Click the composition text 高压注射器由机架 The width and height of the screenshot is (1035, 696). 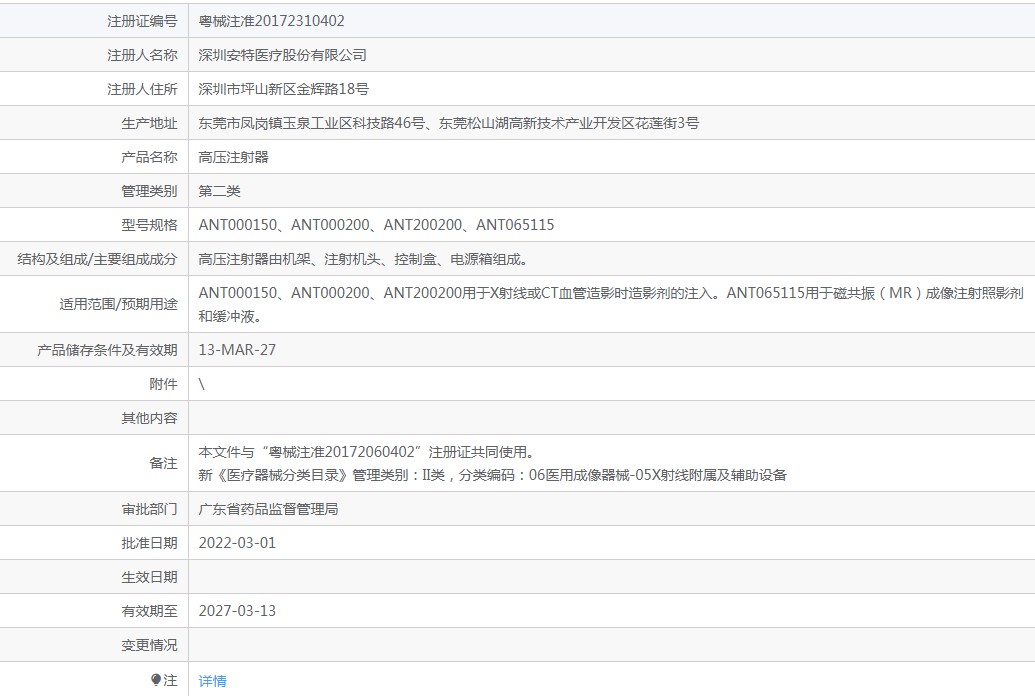tap(365, 260)
